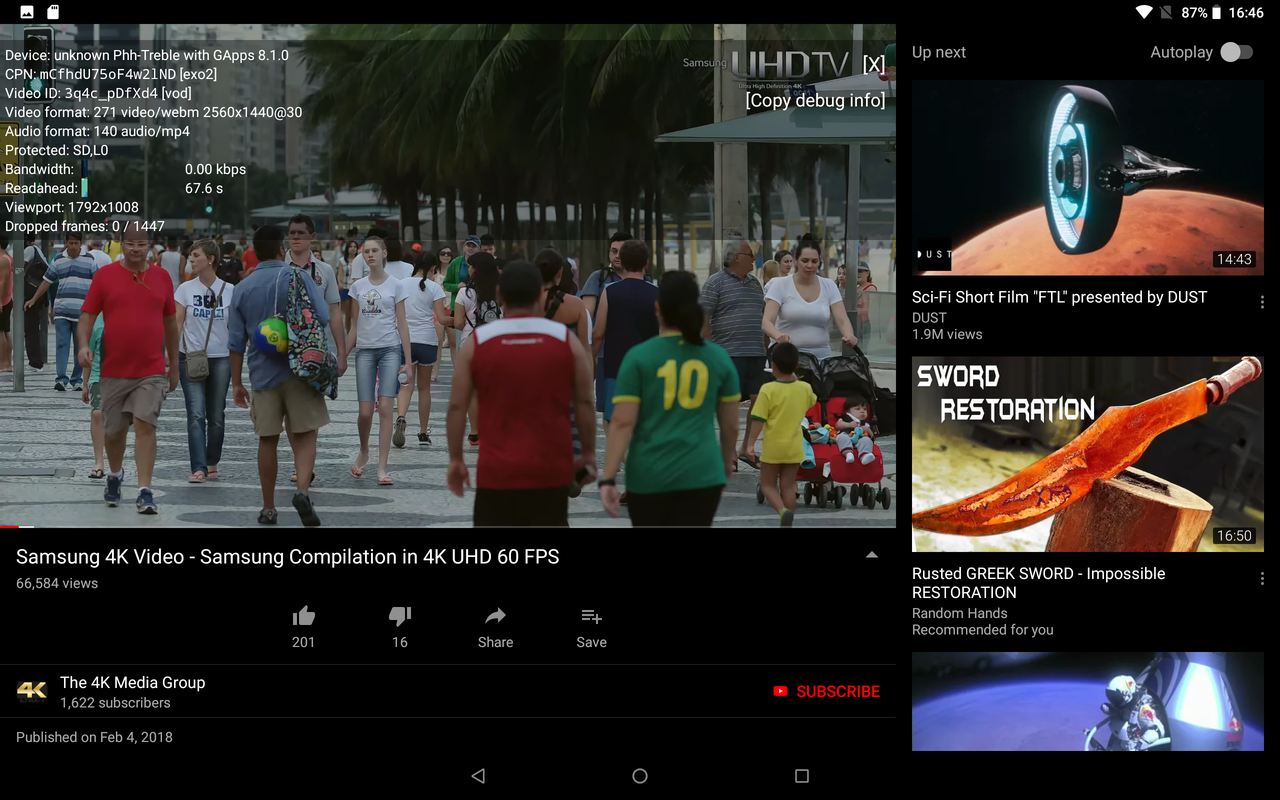
Task: Open The 4K Media Group channel name
Action: (x=132, y=682)
